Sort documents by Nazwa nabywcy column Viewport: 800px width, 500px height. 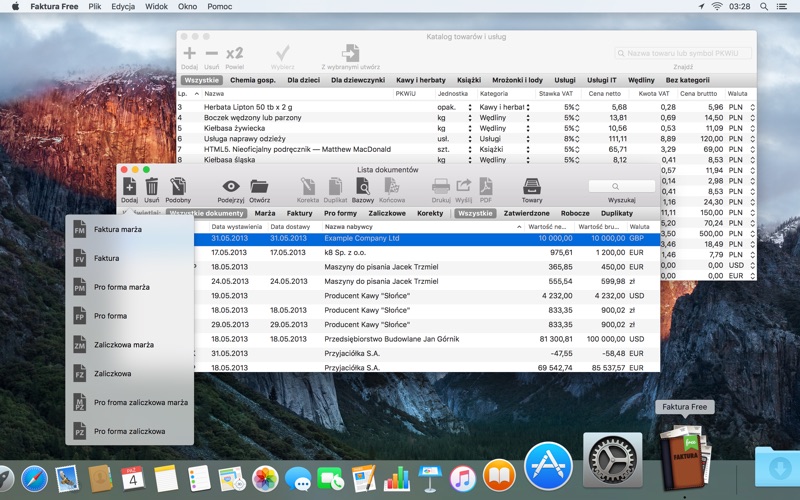(423, 227)
